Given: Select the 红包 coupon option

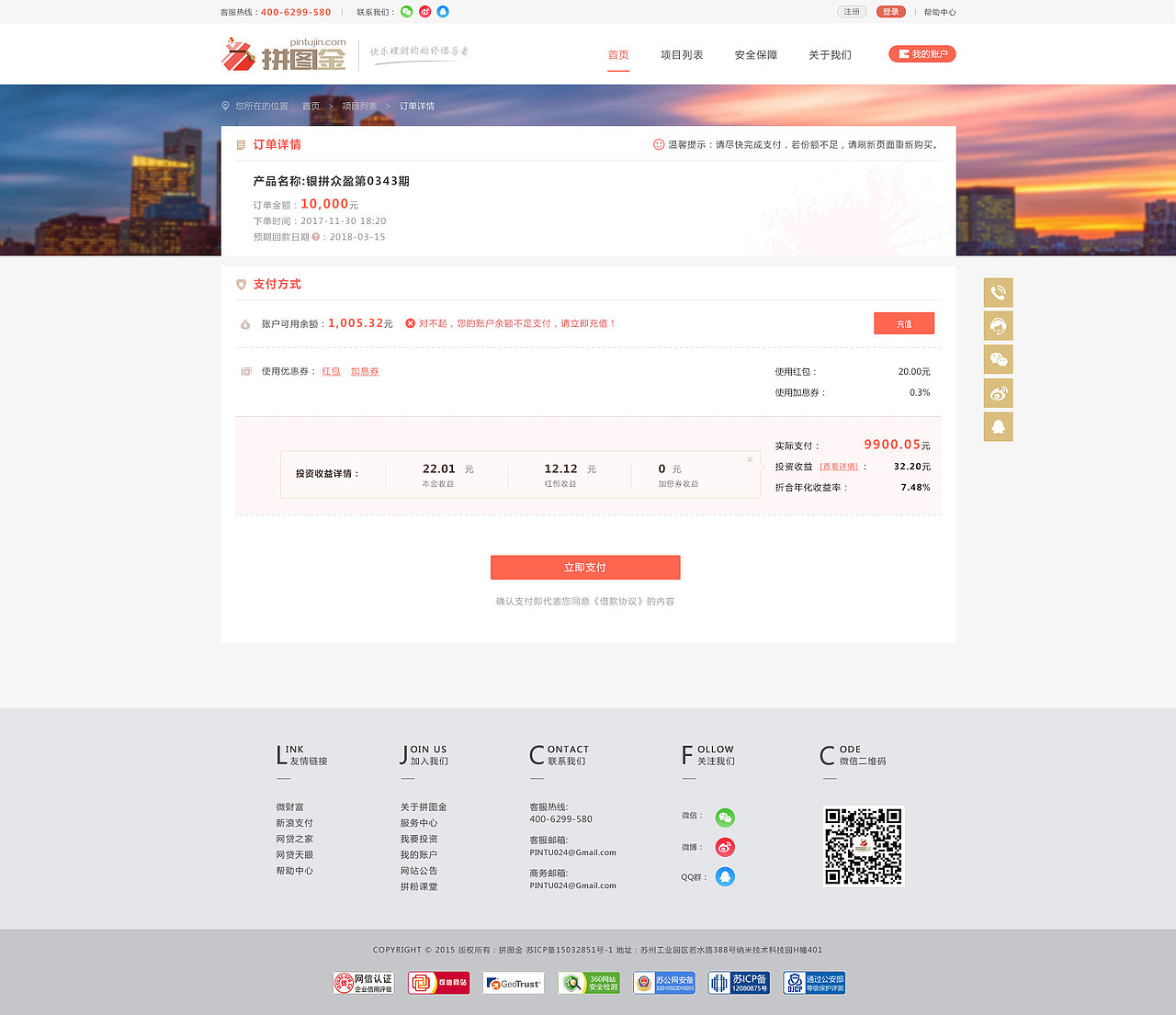Looking at the screenshot, I should [331, 371].
